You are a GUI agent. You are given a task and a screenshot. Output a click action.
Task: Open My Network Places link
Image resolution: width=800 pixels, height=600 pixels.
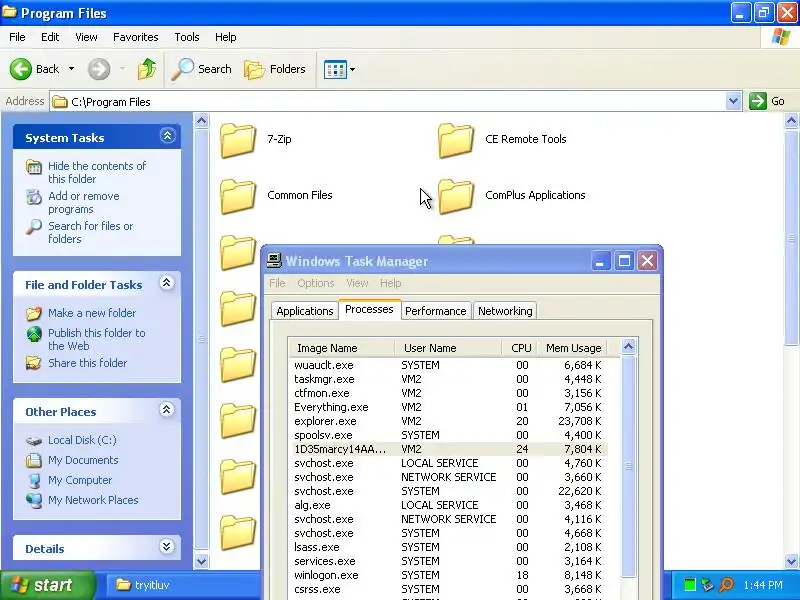click(x=93, y=500)
